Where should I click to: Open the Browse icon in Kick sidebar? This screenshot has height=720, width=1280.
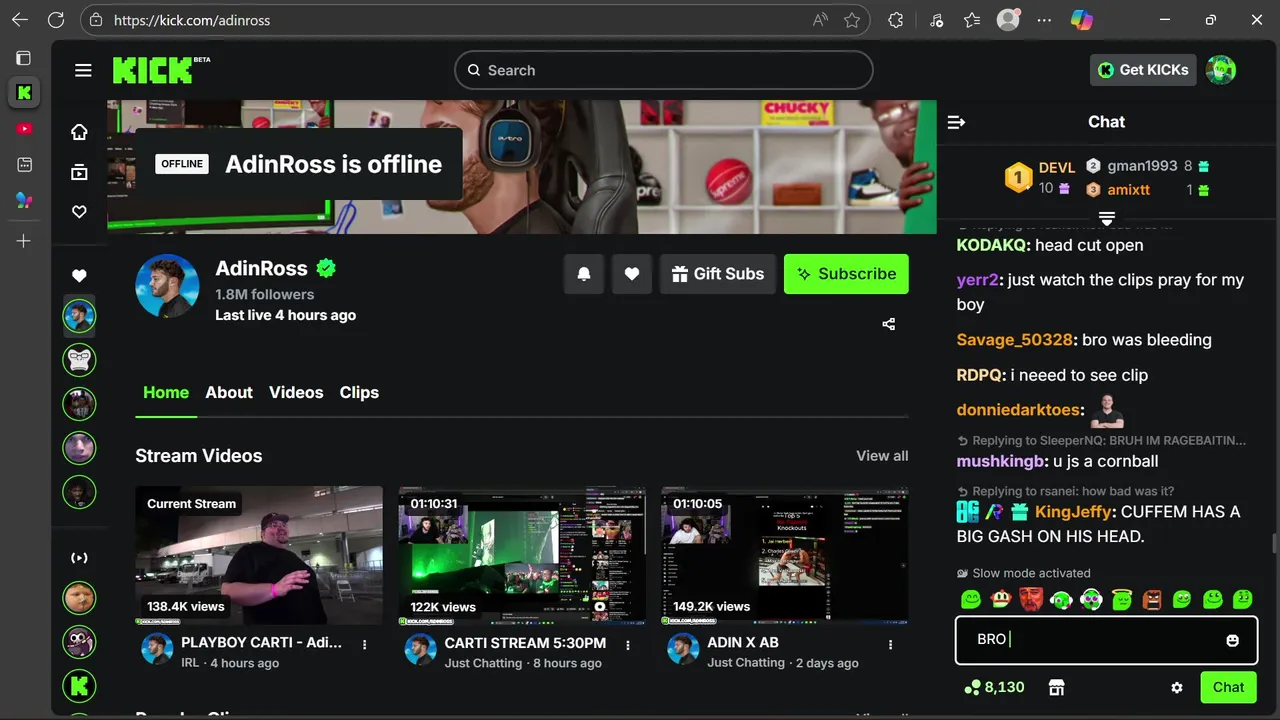click(79, 172)
